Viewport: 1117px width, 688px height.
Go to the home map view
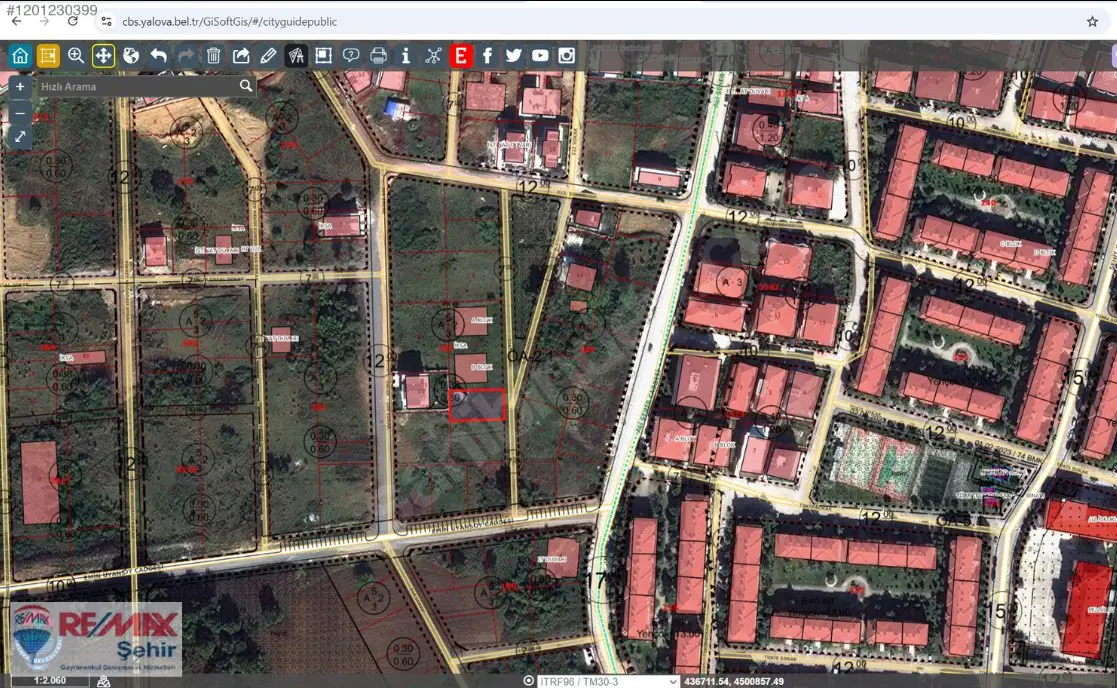pos(20,56)
